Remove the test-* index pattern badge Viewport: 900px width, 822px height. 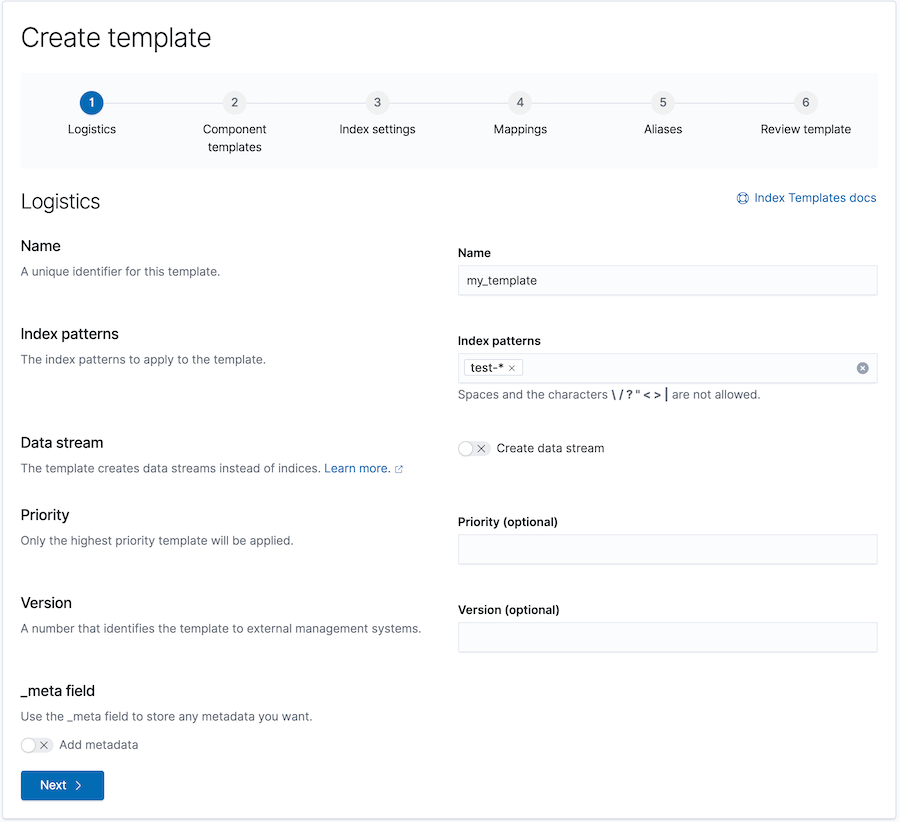(x=511, y=367)
